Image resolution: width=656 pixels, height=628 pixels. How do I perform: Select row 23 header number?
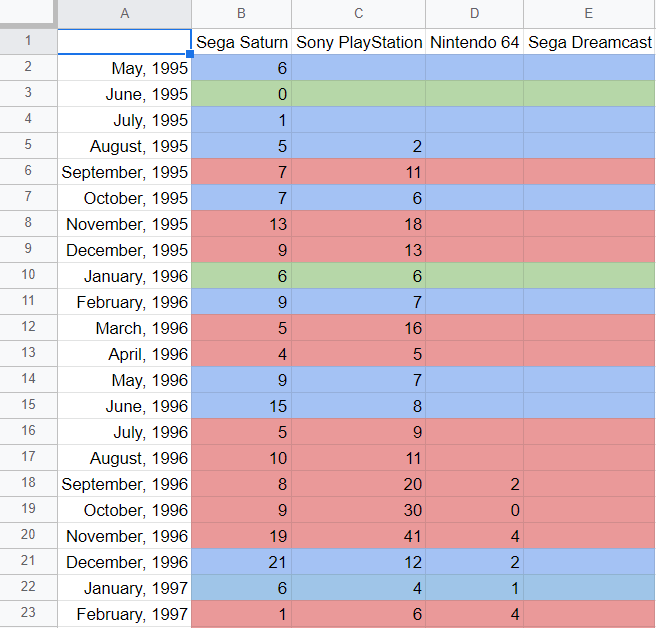coord(28,614)
